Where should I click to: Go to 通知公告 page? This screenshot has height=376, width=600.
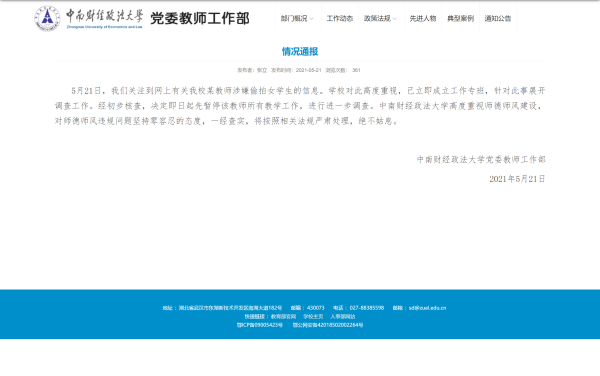tap(497, 18)
